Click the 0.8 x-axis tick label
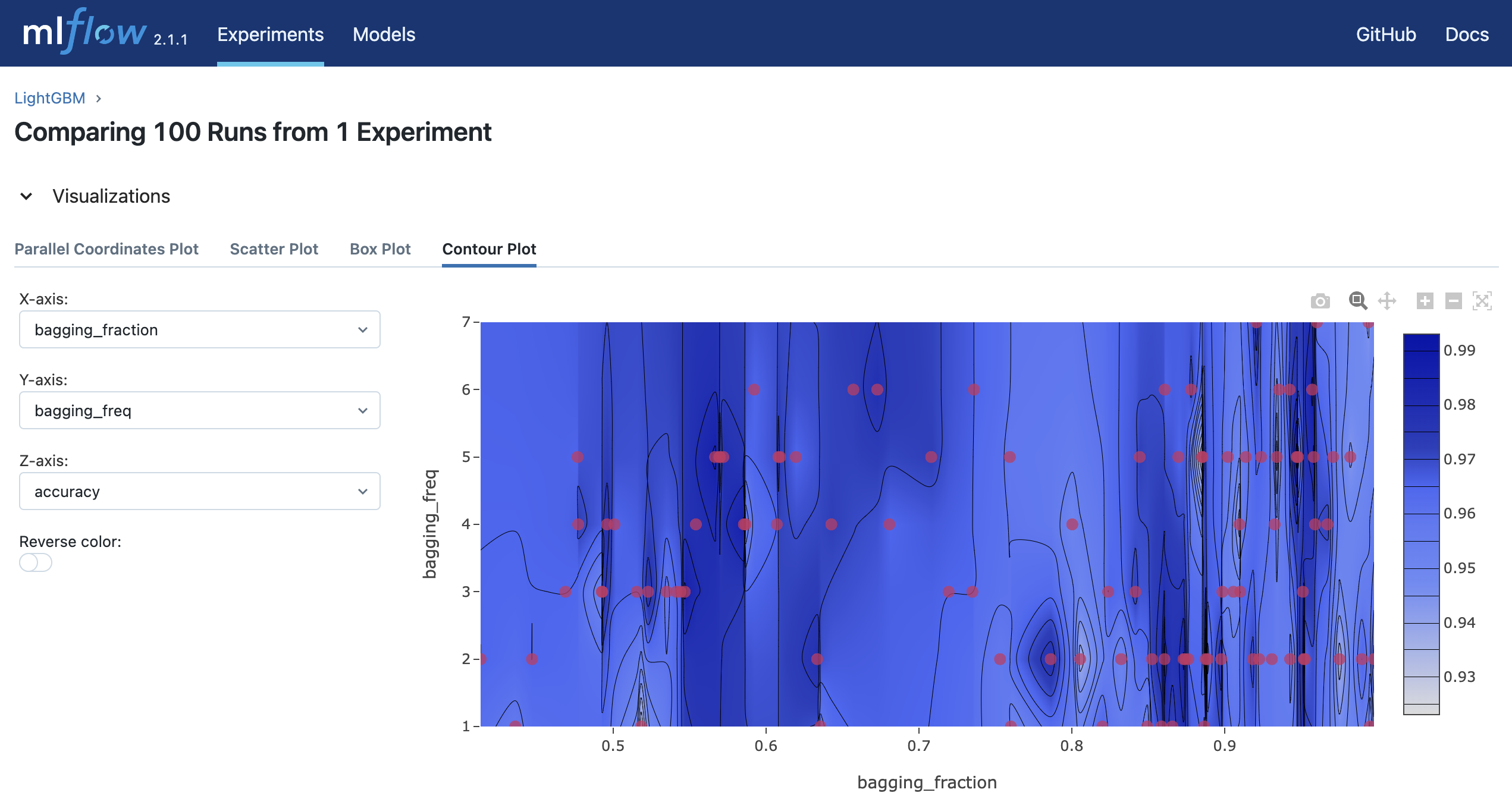This screenshot has width=1512, height=805. point(1072,746)
